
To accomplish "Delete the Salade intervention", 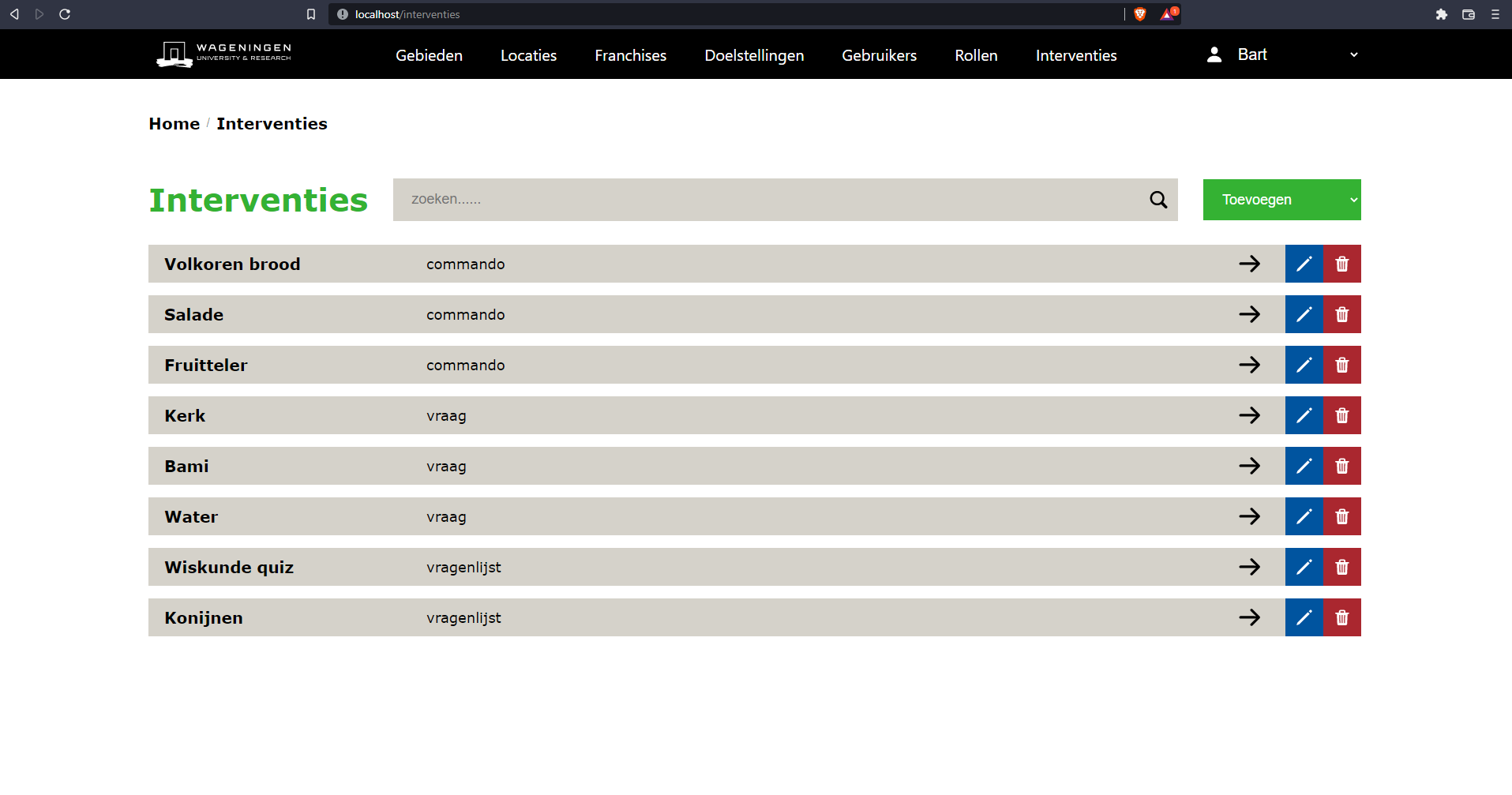I will pos(1342,314).
